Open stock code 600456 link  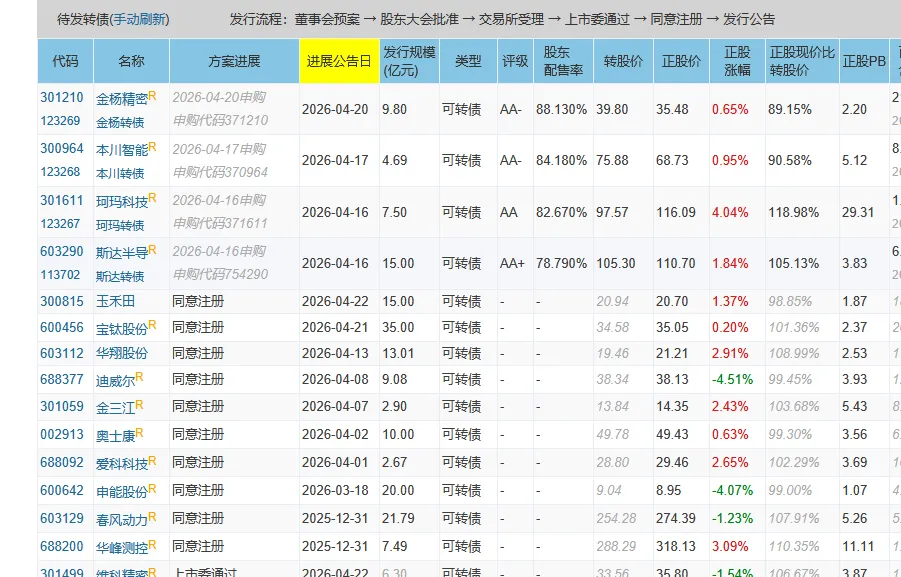pyautogui.click(x=61, y=328)
